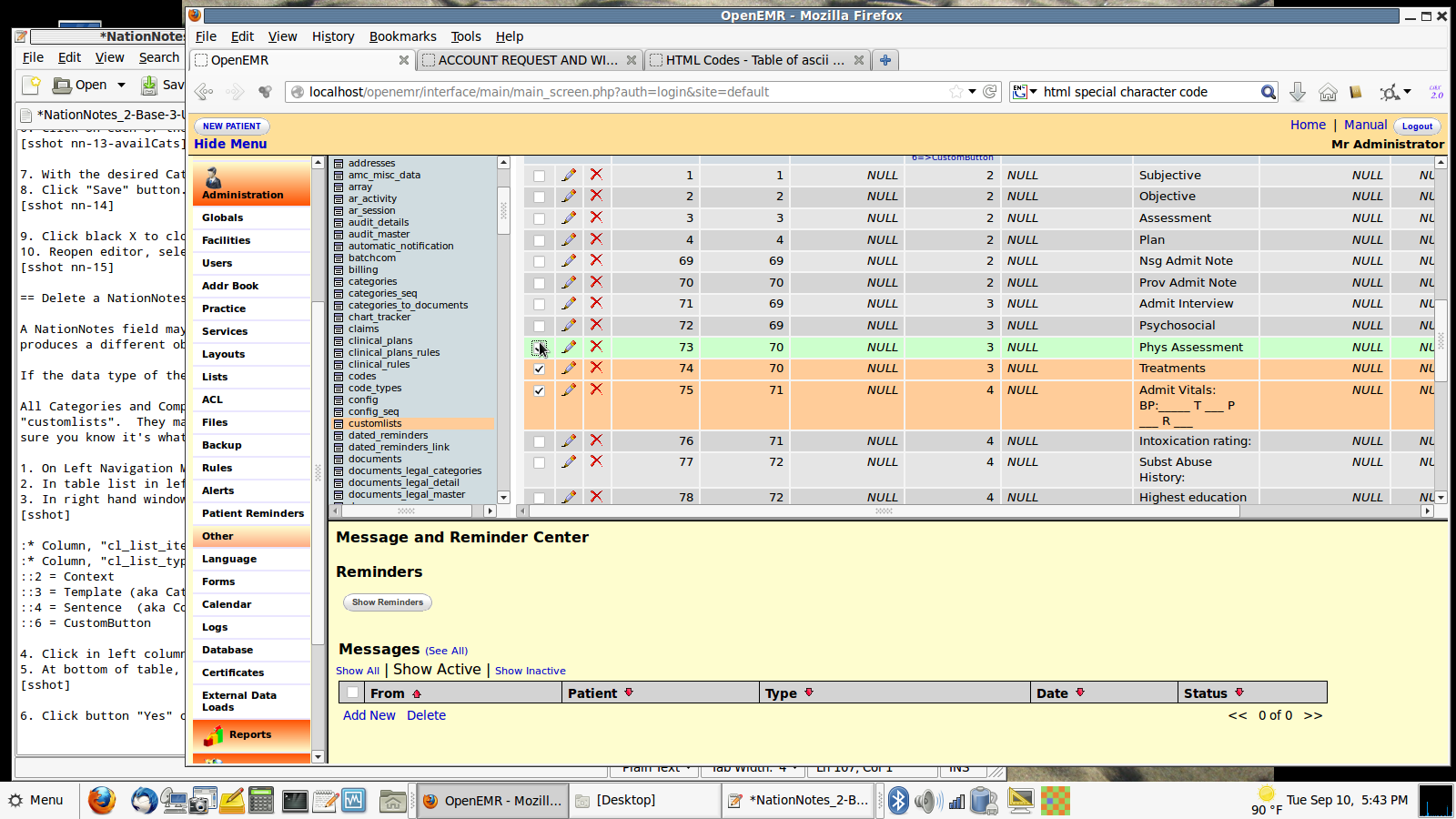Click the Firefox back arrow button
Viewport: 1456px width, 819px height.
pyautogui.click(x=205, y=92)
